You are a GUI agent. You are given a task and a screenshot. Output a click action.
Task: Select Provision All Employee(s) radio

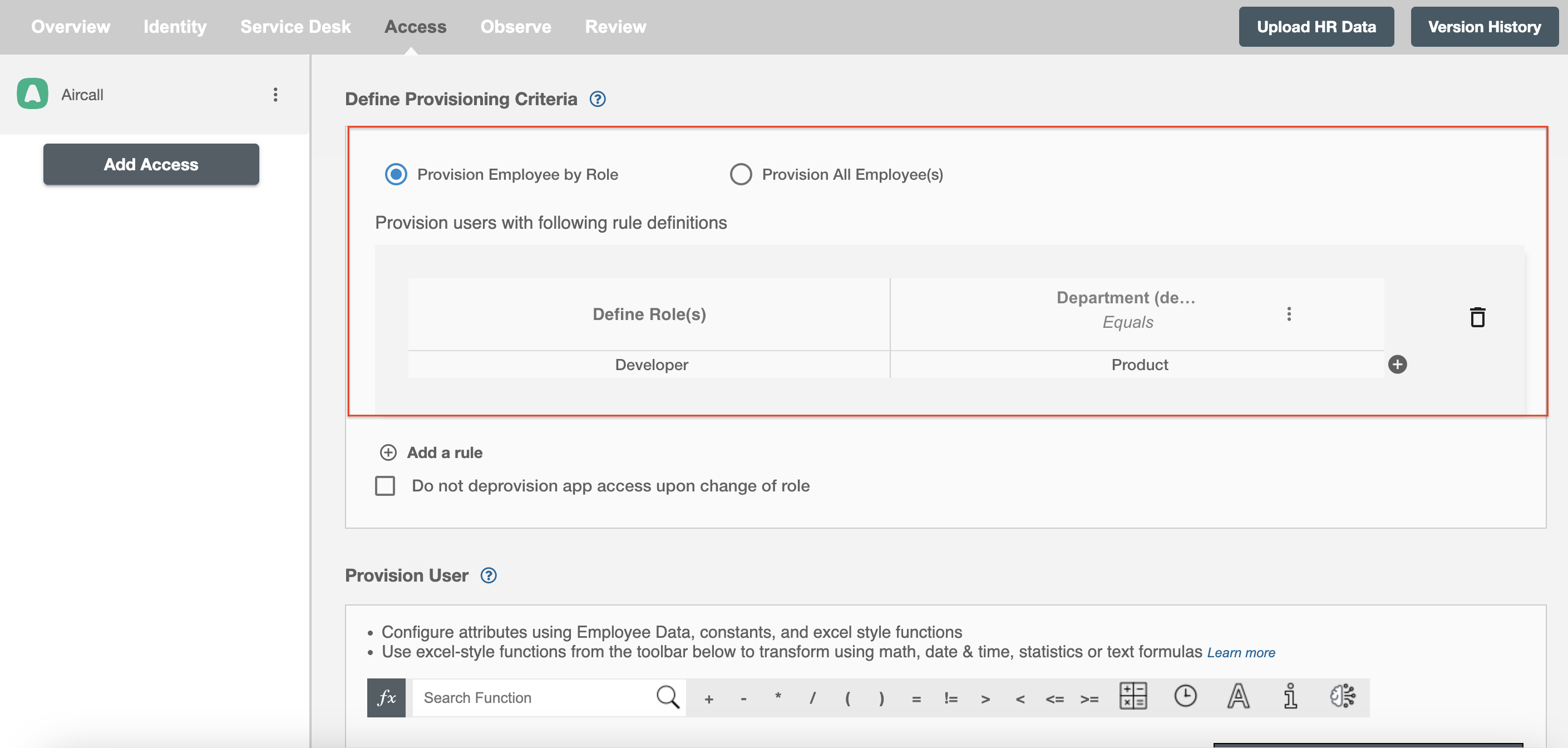pos(740,174)
